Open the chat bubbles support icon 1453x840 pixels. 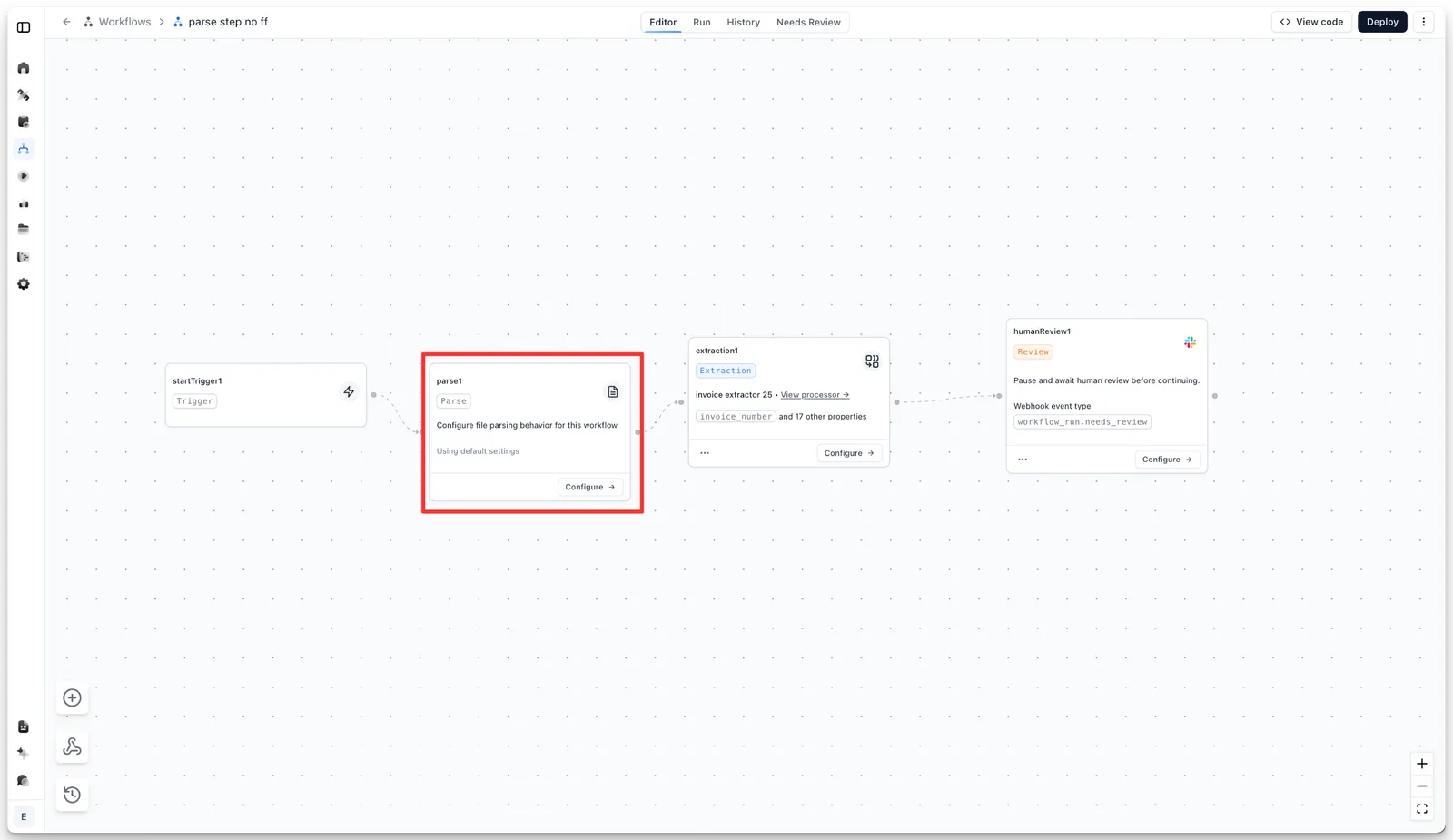[x=24, y=780]
